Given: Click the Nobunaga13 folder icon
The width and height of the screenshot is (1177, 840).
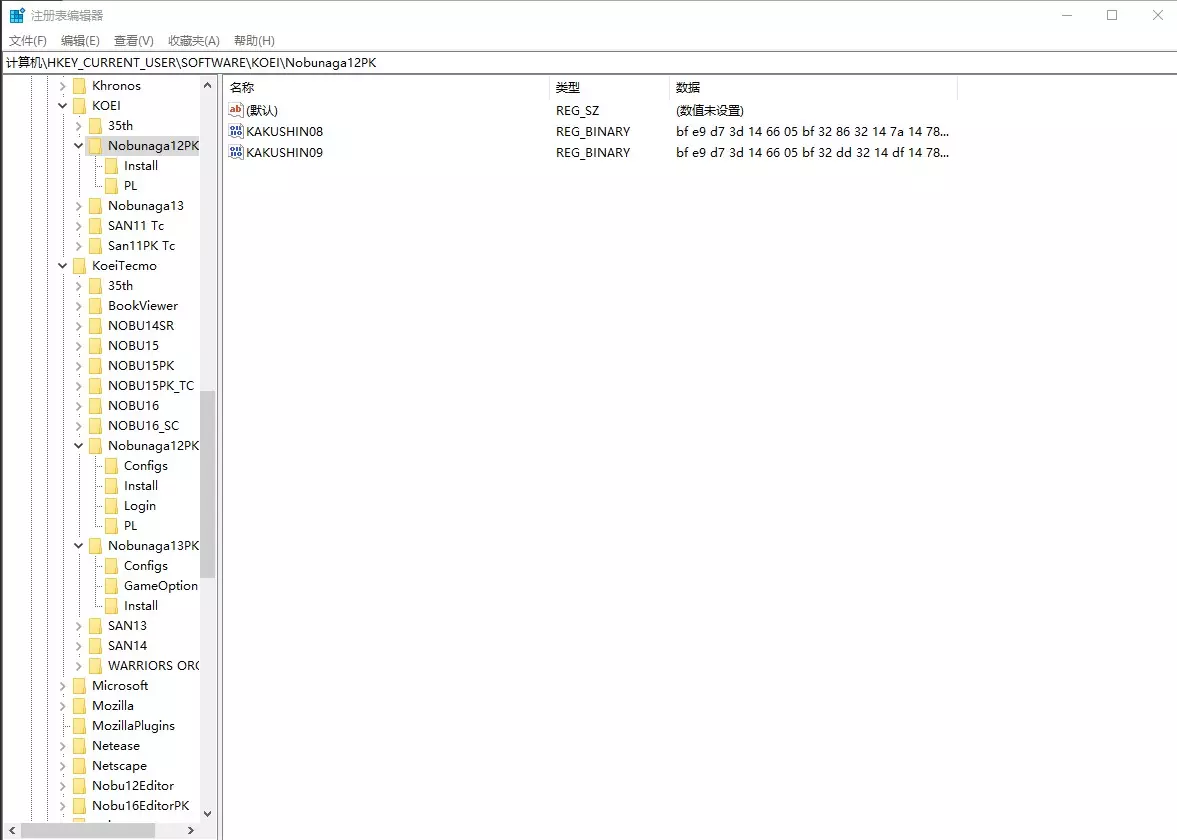Looking at the screenshot, I should (x=95, y=206).
